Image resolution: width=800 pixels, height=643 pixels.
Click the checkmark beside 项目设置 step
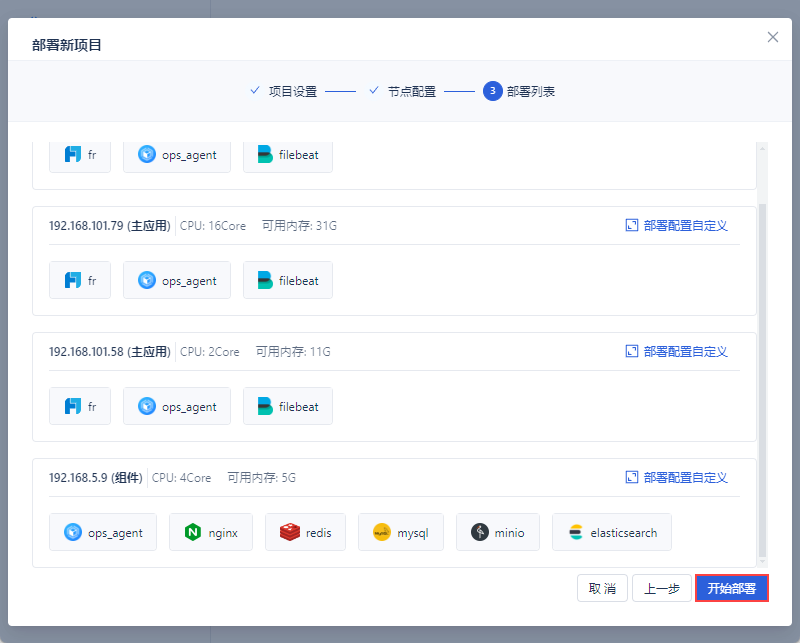(x=255, y=90)
